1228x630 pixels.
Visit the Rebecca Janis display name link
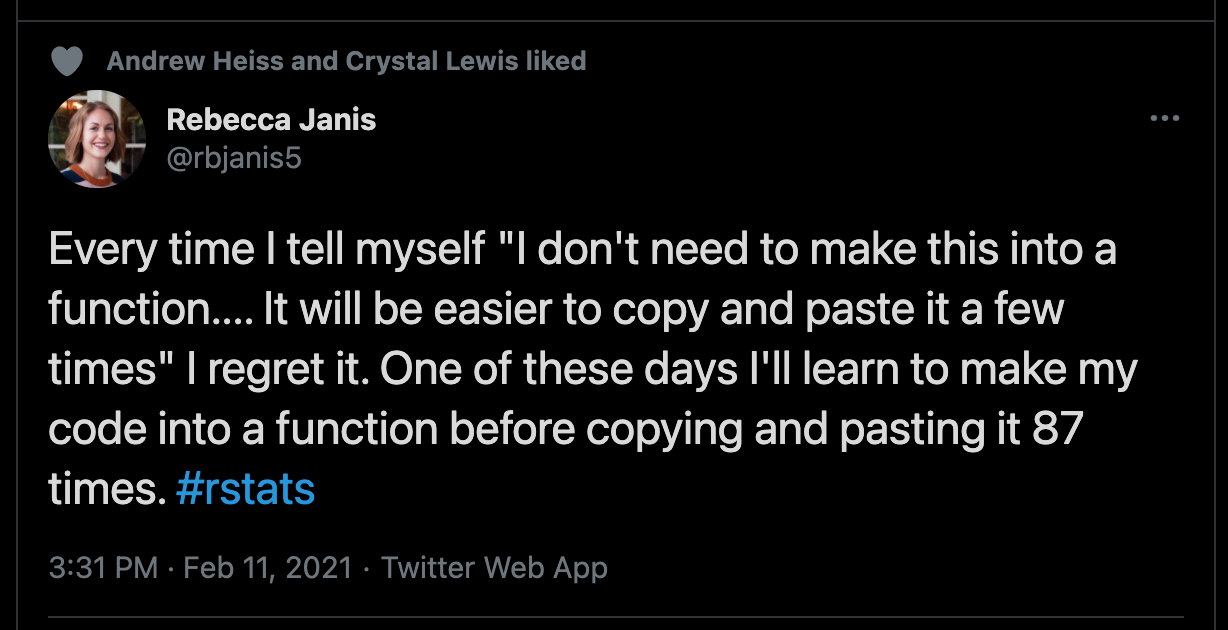tap(271, 120)
